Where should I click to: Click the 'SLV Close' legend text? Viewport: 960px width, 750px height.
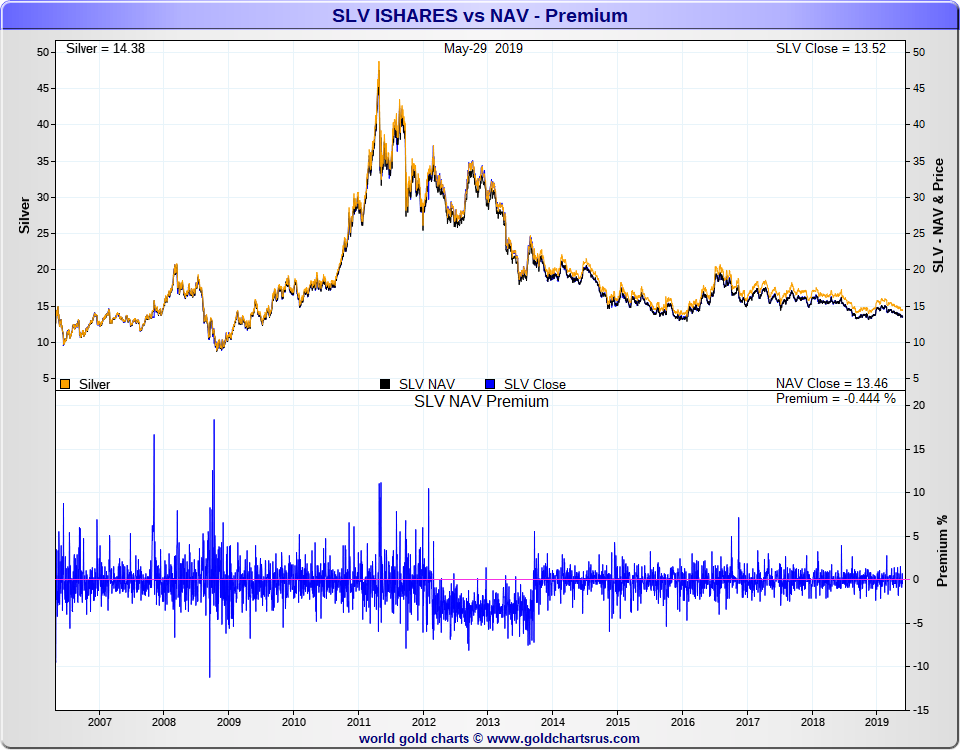[534, 384]
